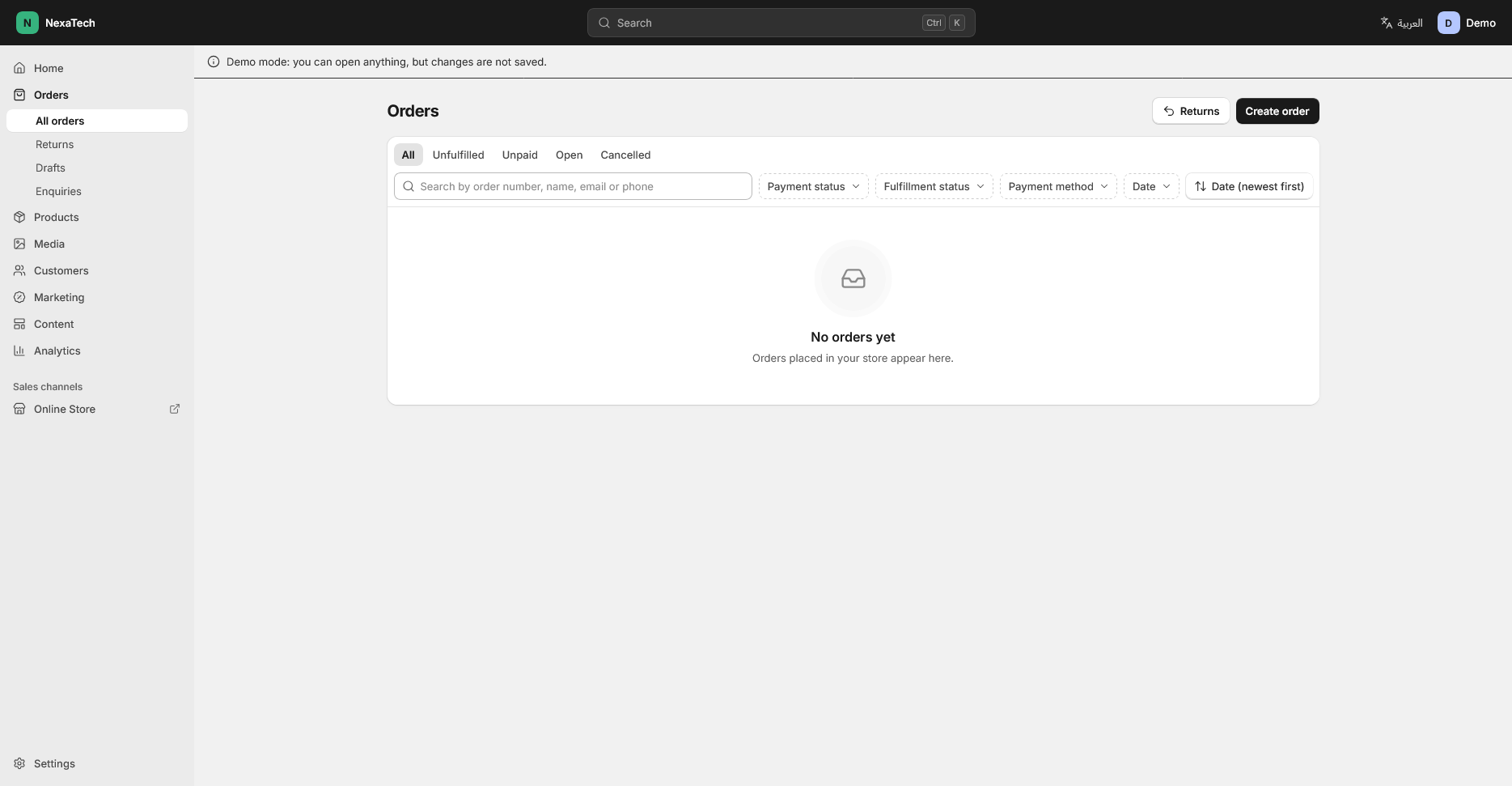Open Online Store external link icon
1512x786 pixels.
(x=175, y=409)
